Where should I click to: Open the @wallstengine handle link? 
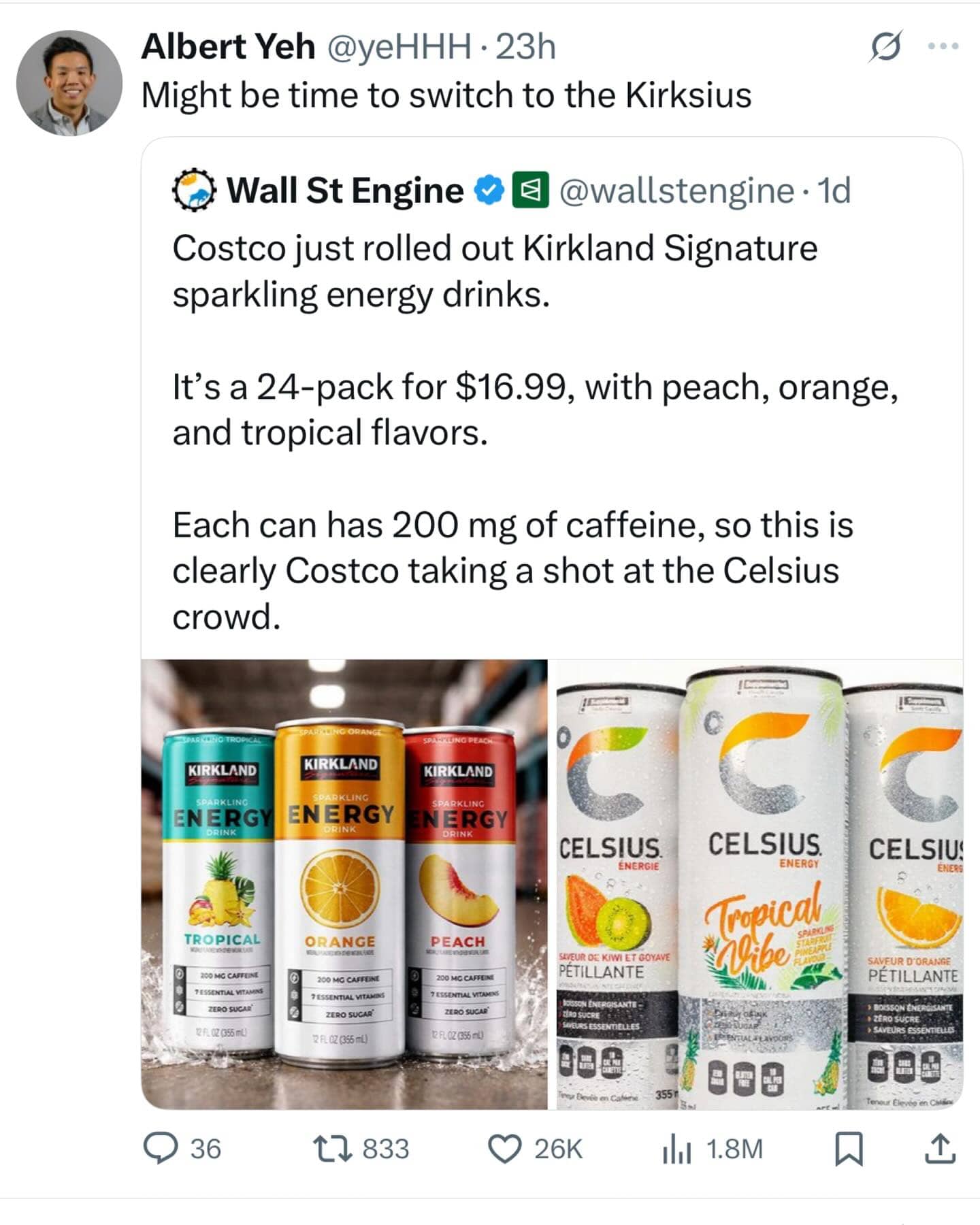point(676,191)
